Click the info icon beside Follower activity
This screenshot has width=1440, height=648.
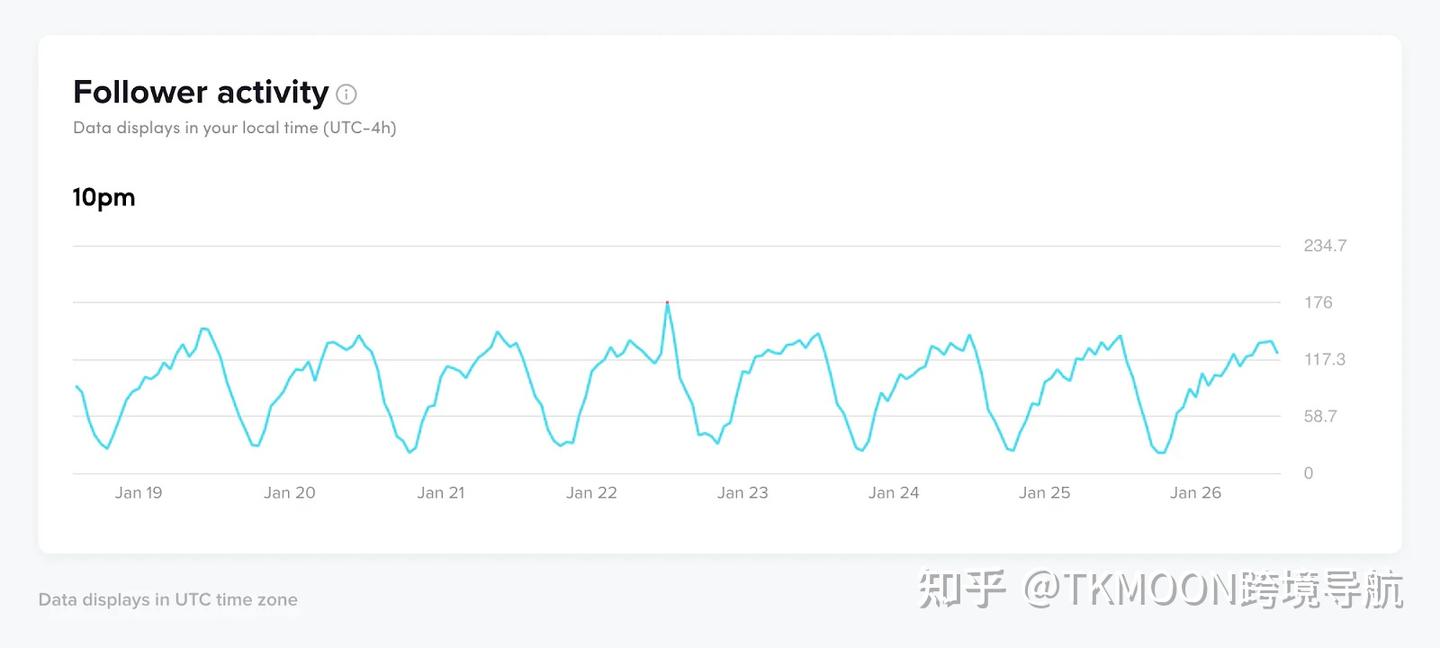[346, 94]
